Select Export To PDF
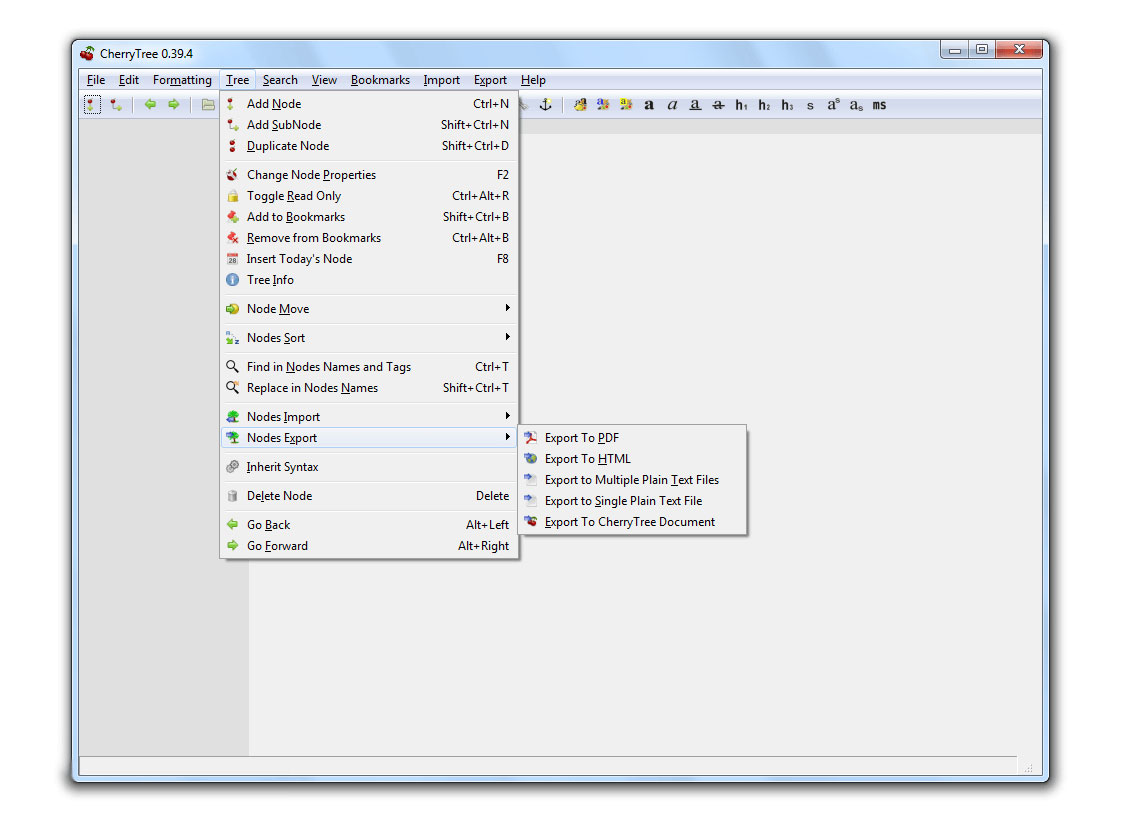 click(x=632, y=438)
